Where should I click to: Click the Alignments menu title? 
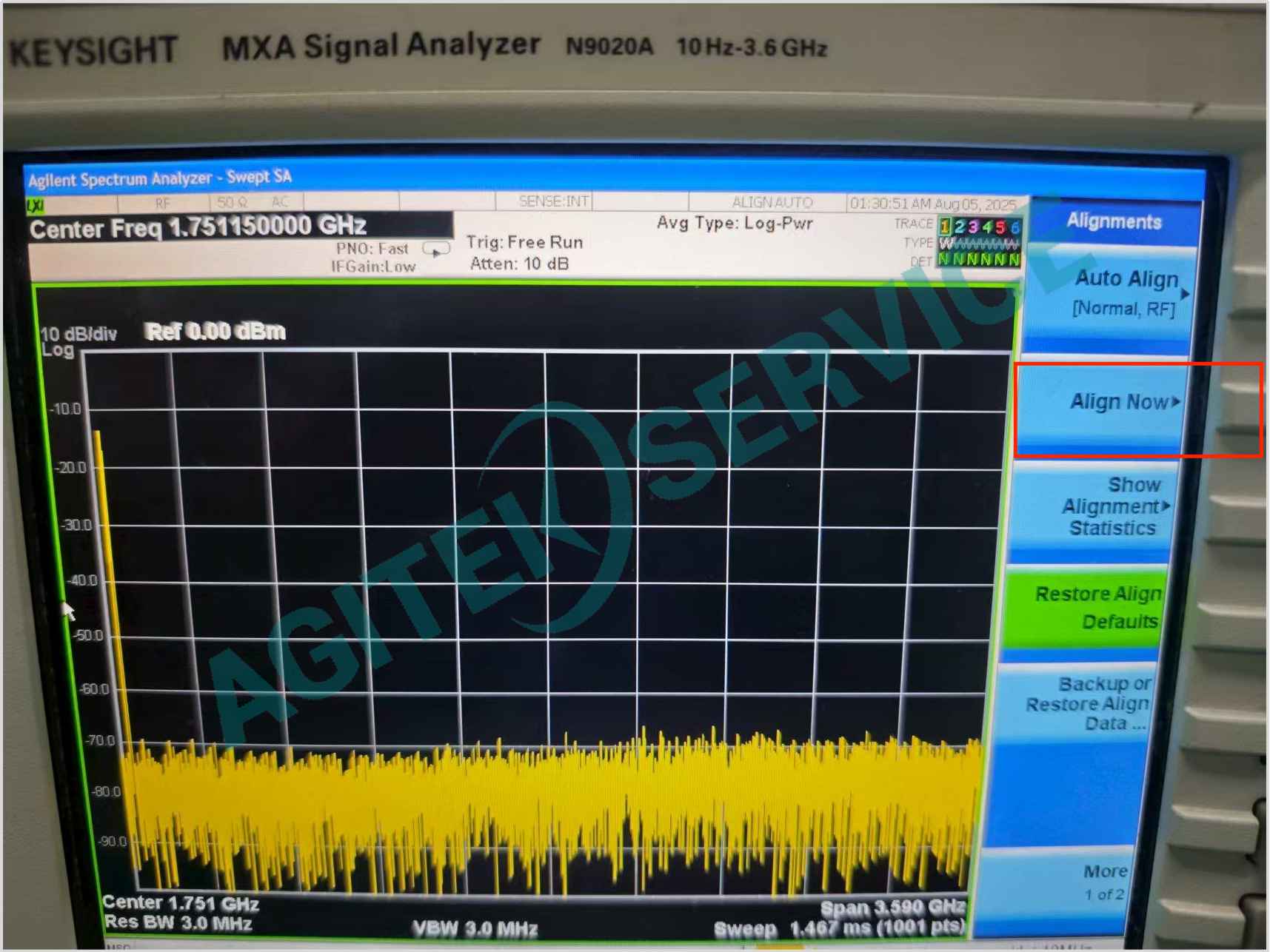click(x=1113, y=221)
